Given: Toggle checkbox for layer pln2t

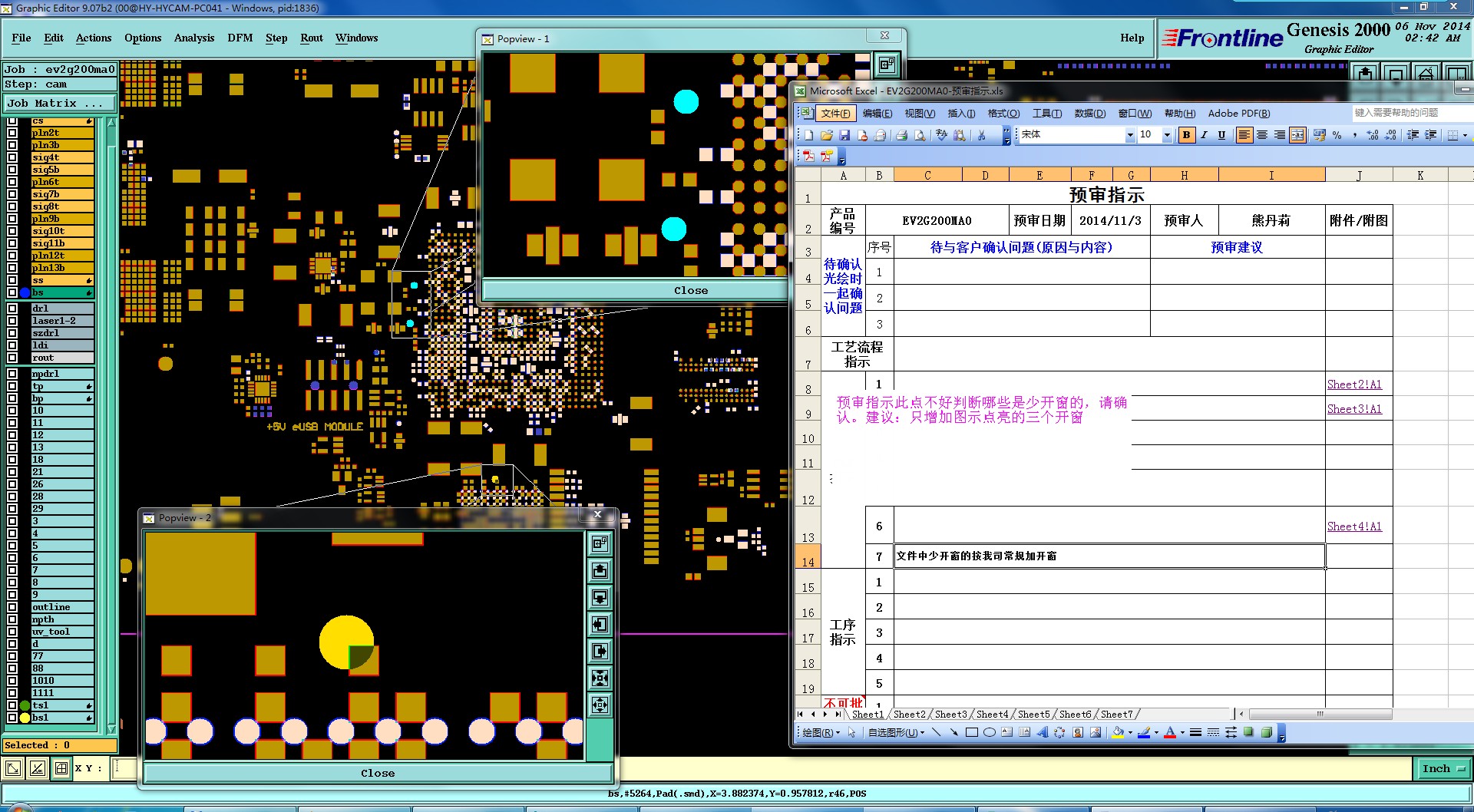Looking at the screenshot, I should pyautogui.click(x=12, y=133).
